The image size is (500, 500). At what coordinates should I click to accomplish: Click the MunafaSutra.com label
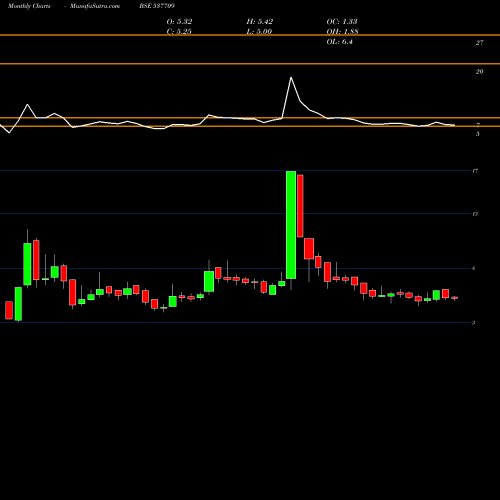95,6
